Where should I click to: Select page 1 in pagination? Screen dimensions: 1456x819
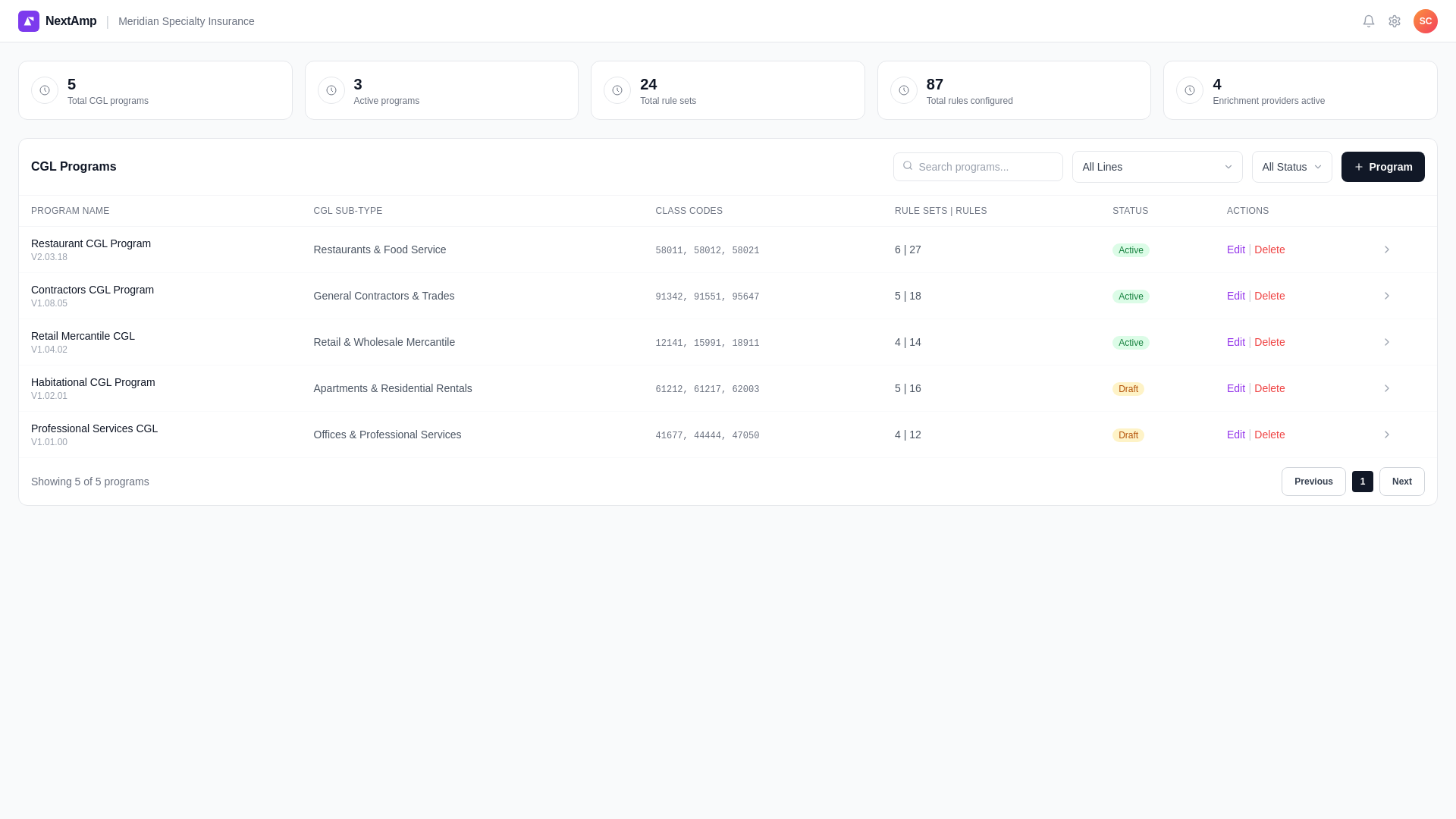pos(1362,482)
